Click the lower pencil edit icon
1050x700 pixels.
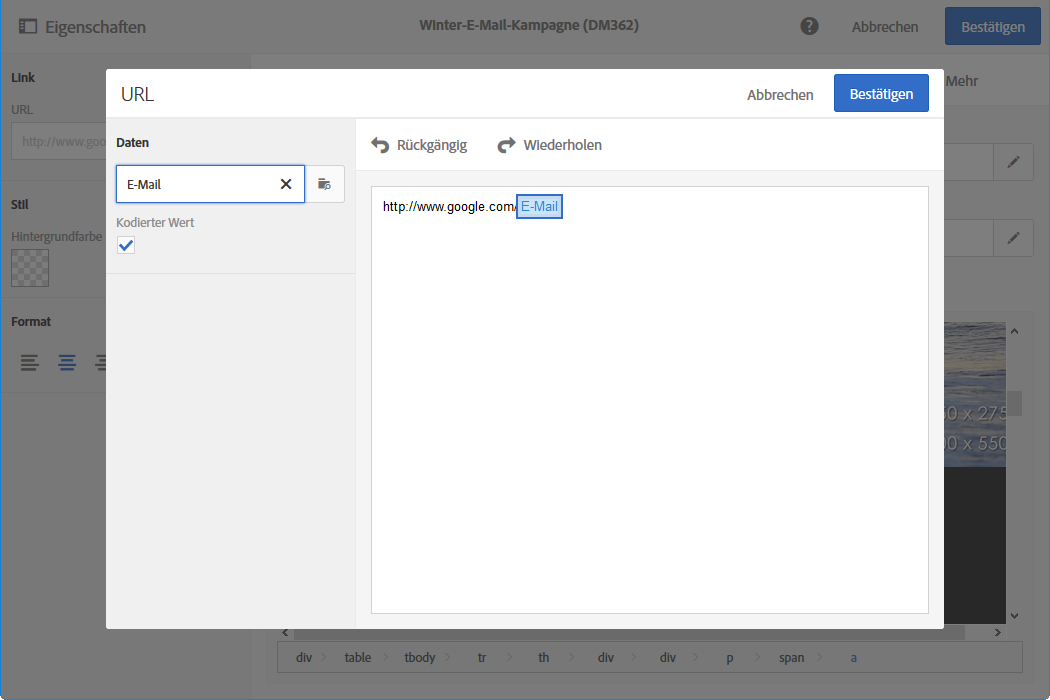point(1013,238)
